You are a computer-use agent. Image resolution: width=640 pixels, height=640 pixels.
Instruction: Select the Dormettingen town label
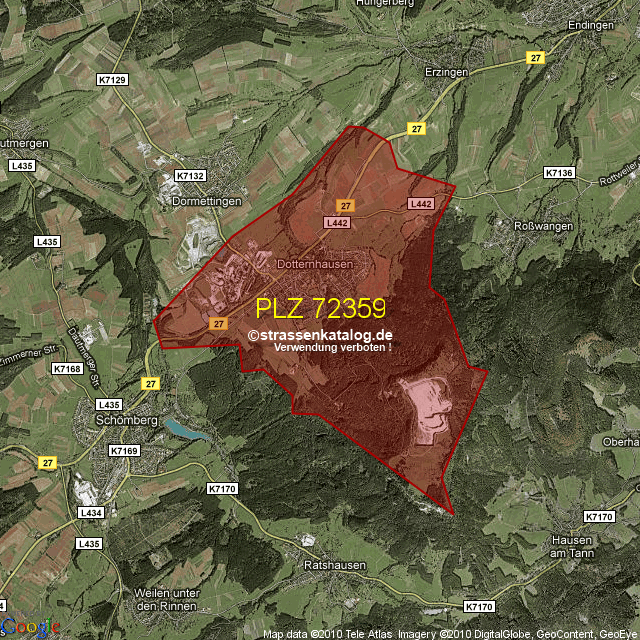205,201
